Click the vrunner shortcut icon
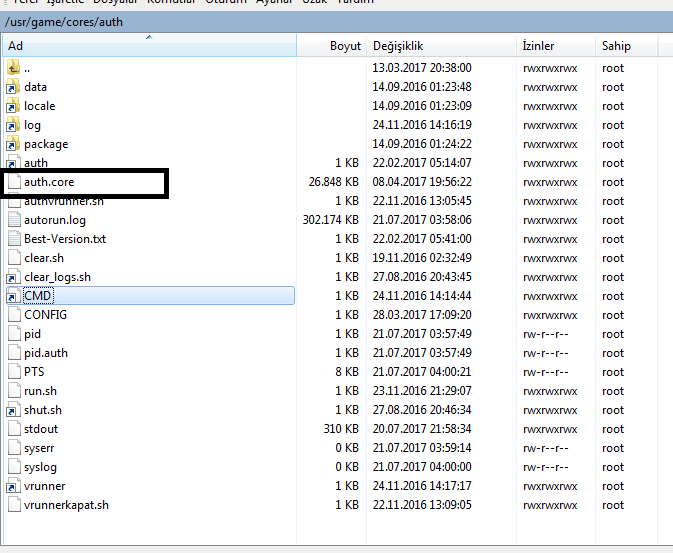The width and height of the screenshot is (673, 553). coord(13,486)
